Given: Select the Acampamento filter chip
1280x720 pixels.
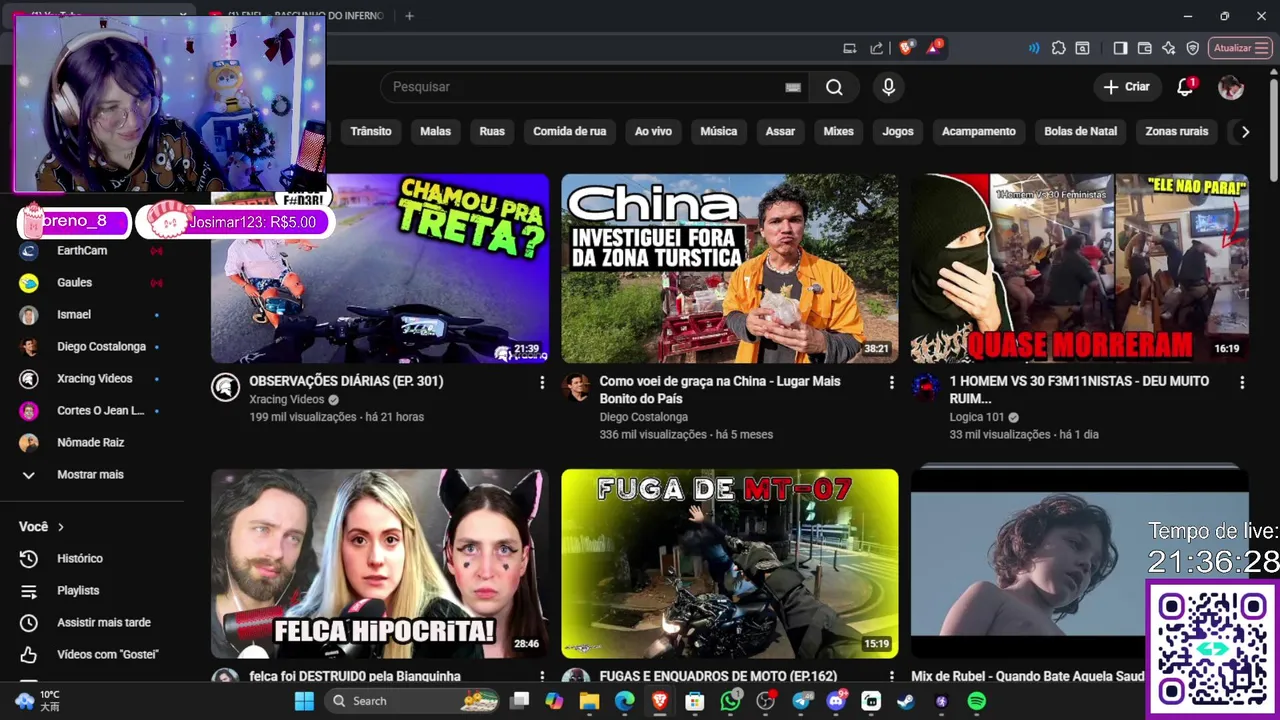Looking at the screenshot, I should pos(978,131).
